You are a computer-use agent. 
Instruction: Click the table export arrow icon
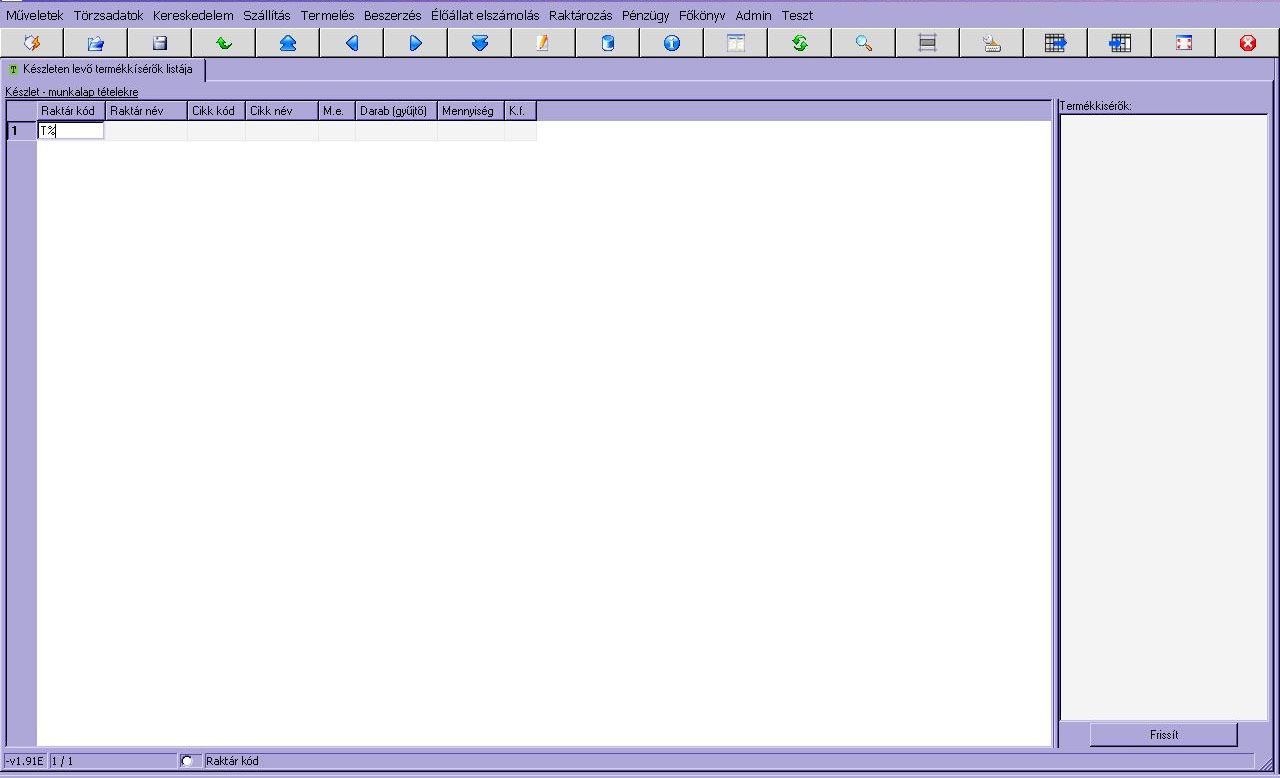pyautogui.click(x=1056, y=43)
